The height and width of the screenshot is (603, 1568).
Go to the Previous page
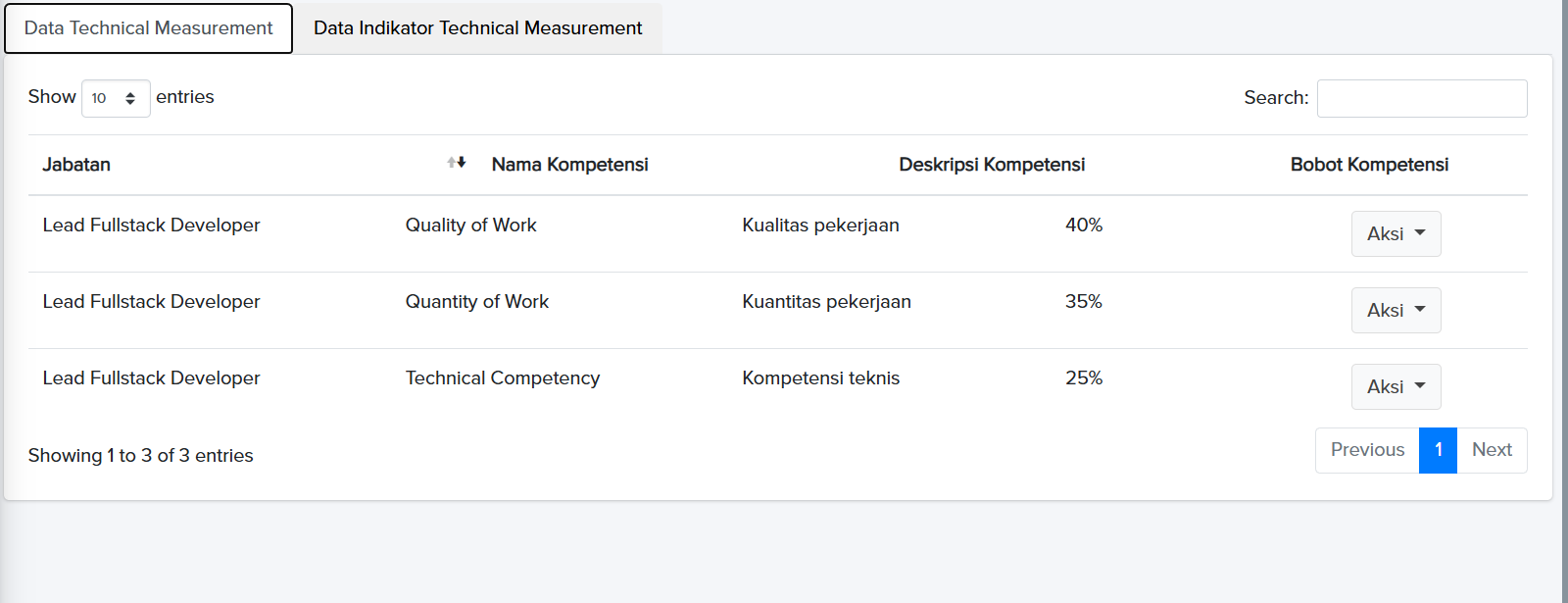(1367, 450)
